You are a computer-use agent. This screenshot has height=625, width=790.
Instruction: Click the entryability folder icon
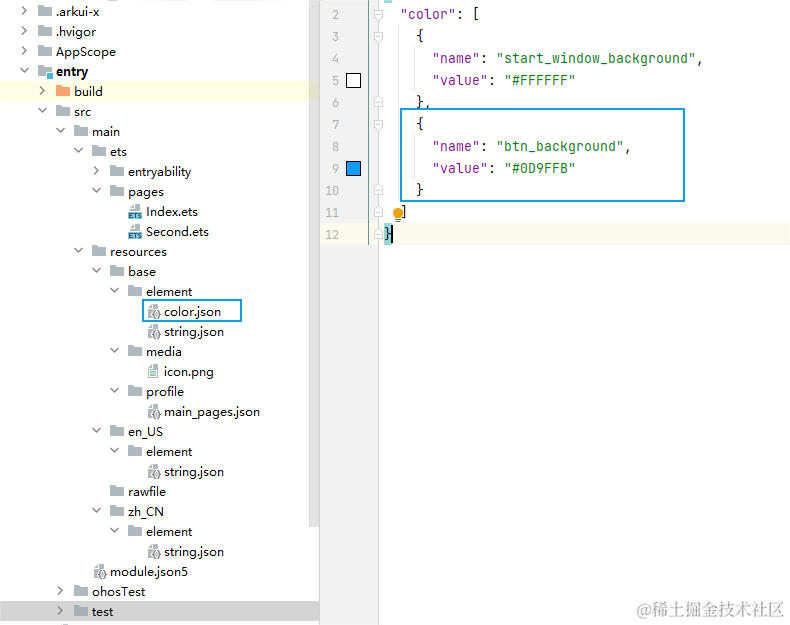(x=117, y=171)
